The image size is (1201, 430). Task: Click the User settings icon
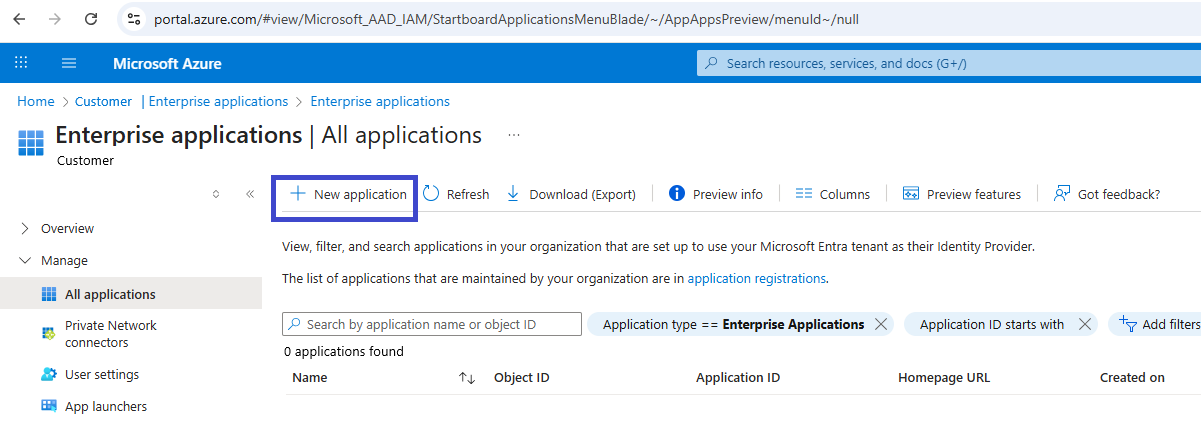coord(48,375)
